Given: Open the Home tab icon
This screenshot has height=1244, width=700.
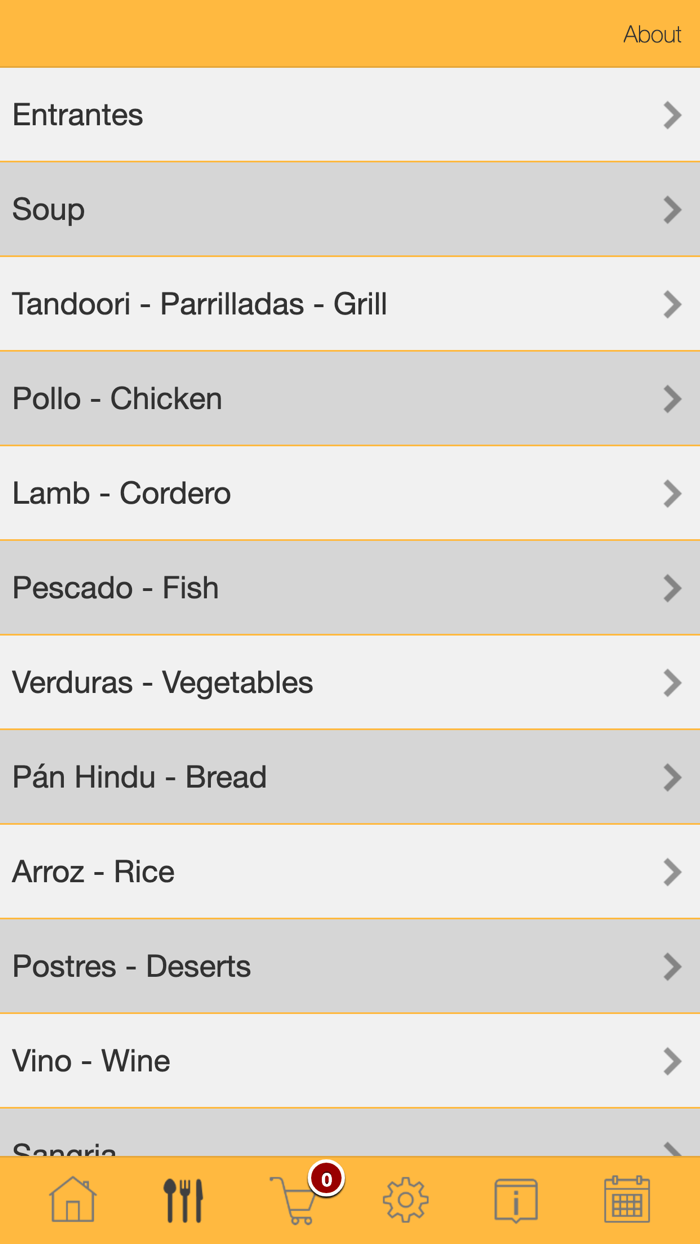Looking at the screenshot, I should click(70, 1199).
